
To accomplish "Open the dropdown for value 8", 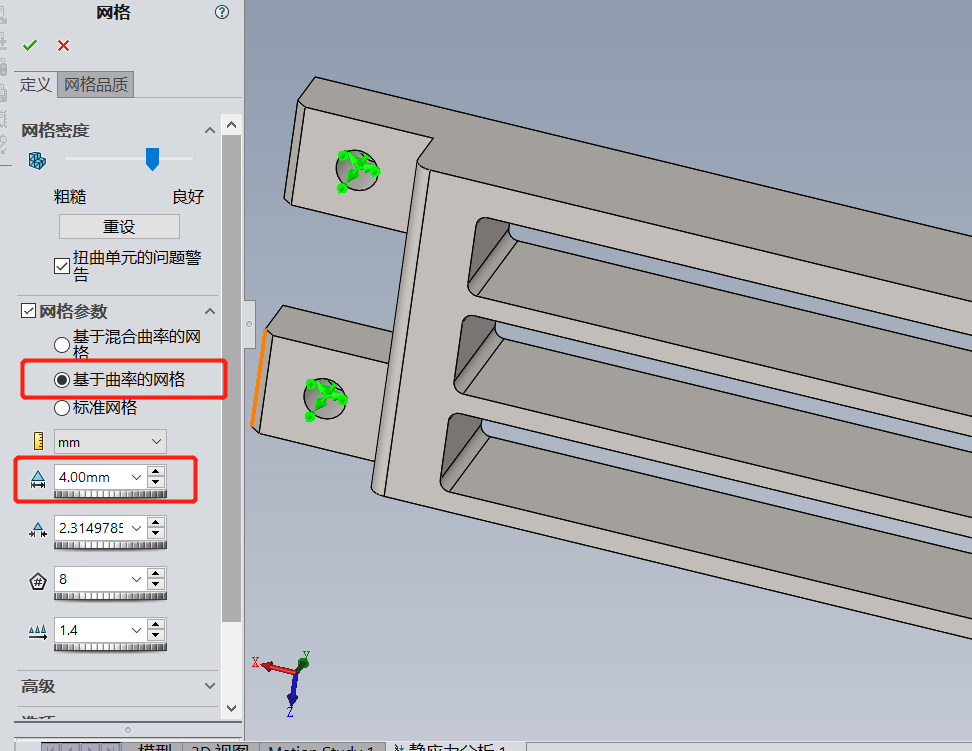I will tap(136, 579).
